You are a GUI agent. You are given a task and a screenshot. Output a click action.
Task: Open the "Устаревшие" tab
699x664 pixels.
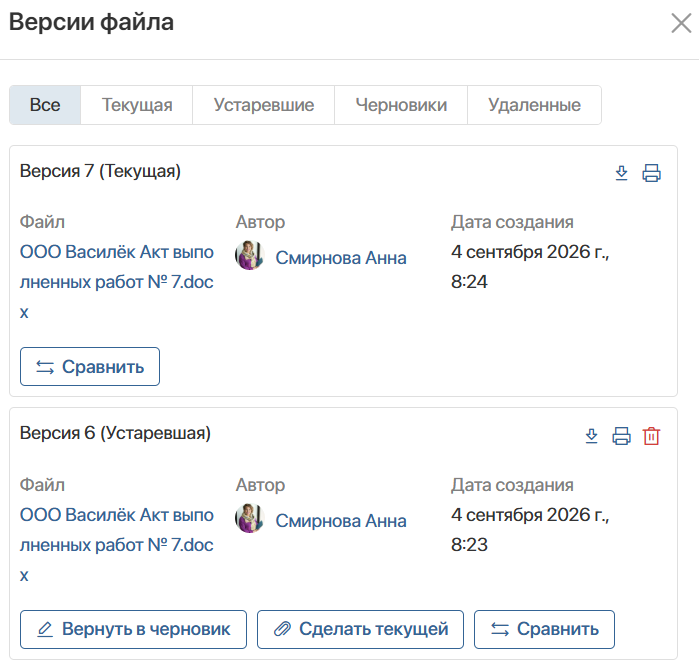coord(263,105)
